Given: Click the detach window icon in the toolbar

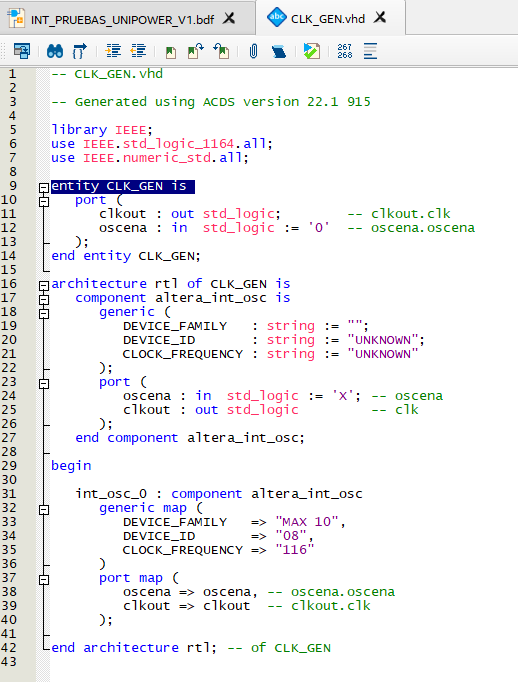Looking at the screenshot, I should (22, 51).
